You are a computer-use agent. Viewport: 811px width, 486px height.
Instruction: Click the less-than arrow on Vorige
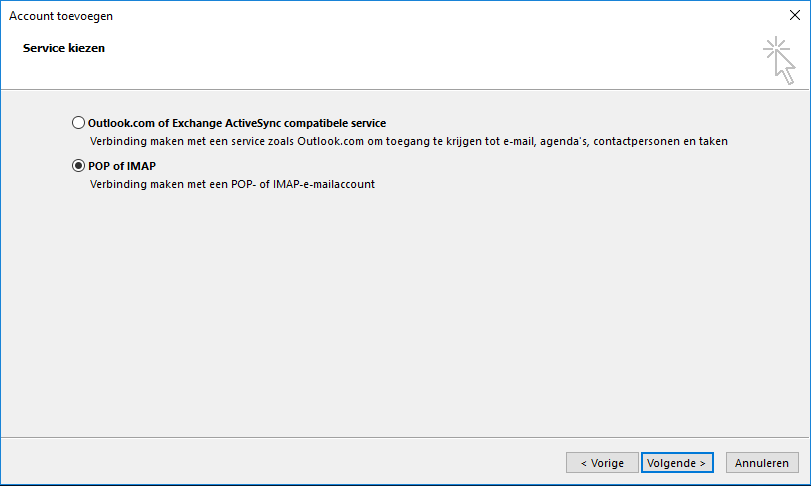(583, 463)
